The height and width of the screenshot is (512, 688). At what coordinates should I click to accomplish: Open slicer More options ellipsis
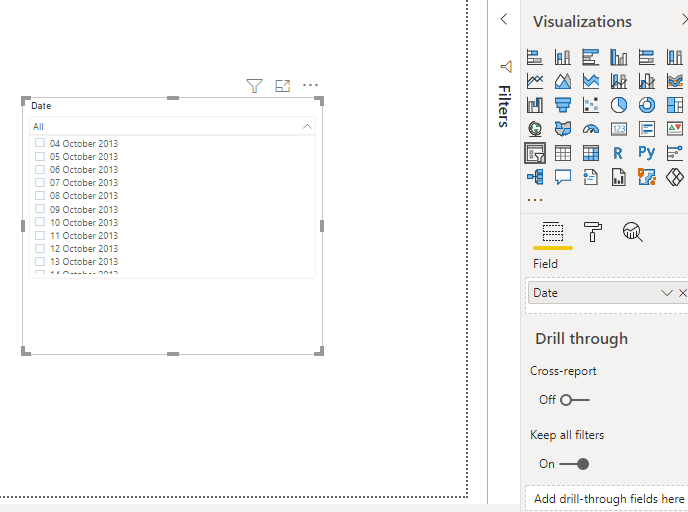click(x=310, y=86)
